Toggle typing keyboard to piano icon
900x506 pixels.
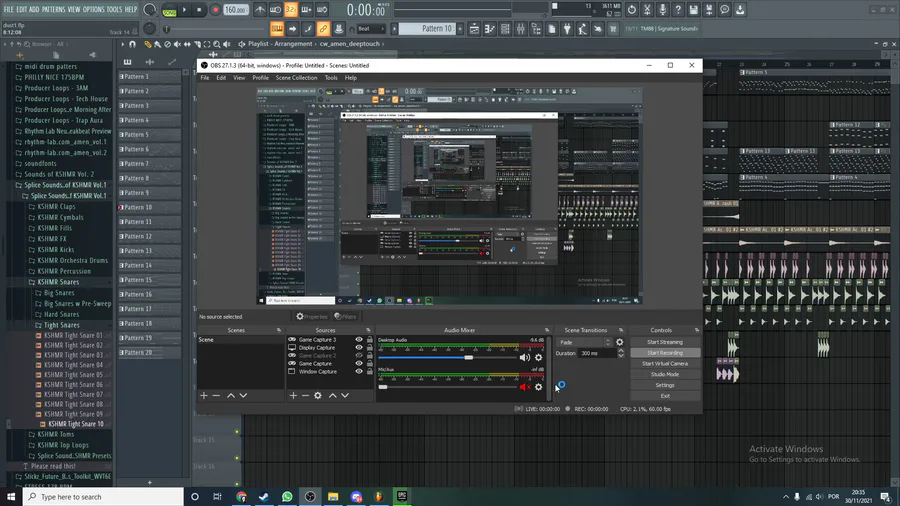pos(277,29)
